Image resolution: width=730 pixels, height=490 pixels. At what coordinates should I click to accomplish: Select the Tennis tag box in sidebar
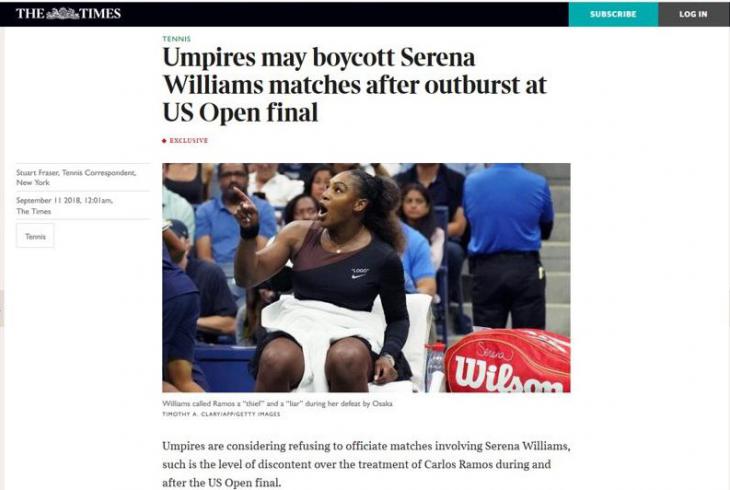point(35,236)
